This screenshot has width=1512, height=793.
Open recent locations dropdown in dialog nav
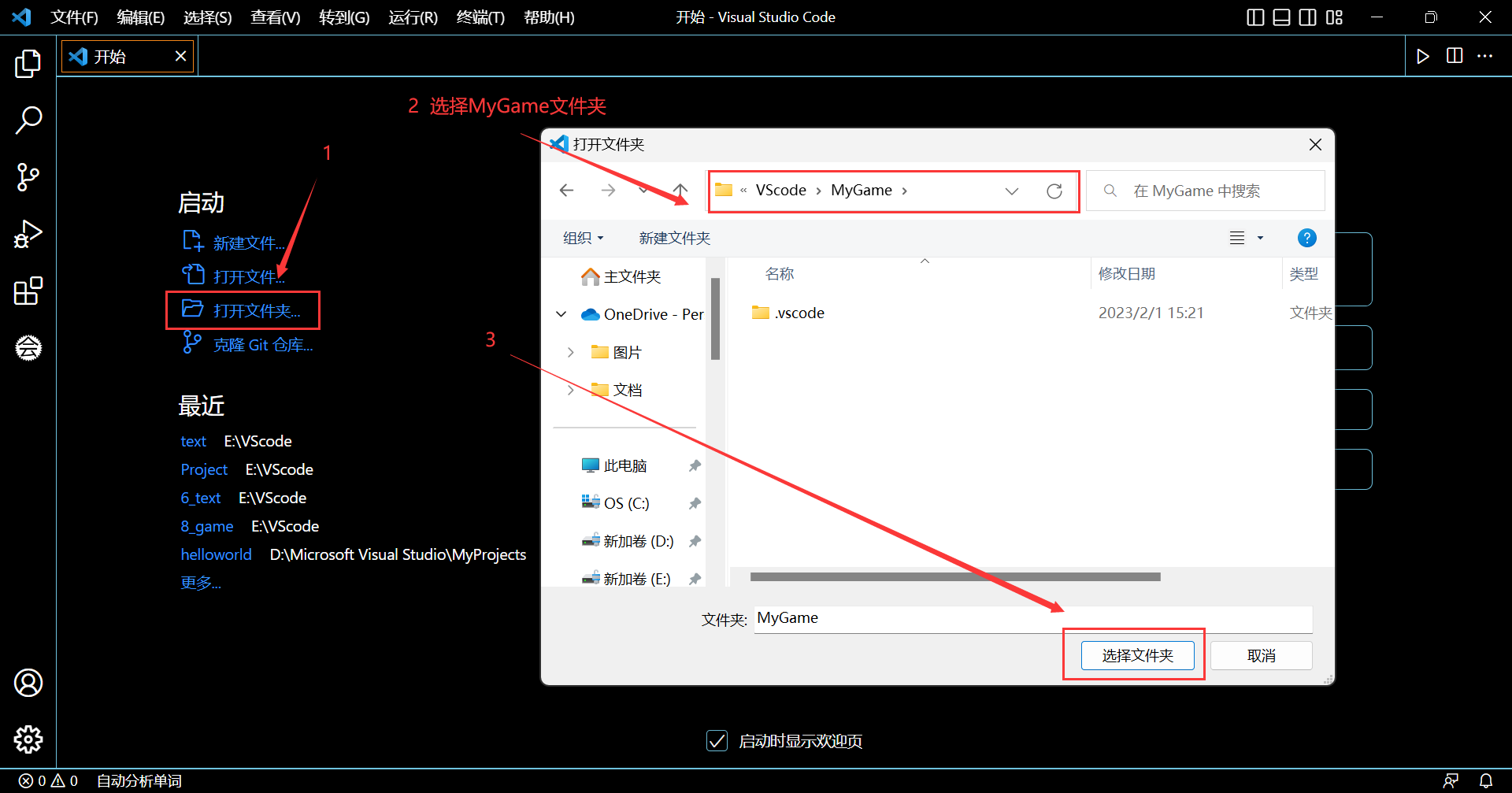coord(643,191)
